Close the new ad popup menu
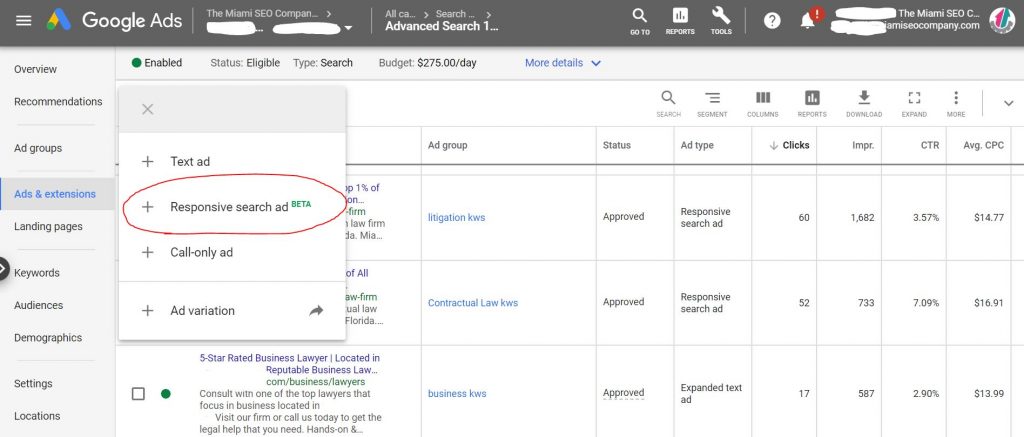This screenshot has width=1024, height=437. [x=148, y=109]
